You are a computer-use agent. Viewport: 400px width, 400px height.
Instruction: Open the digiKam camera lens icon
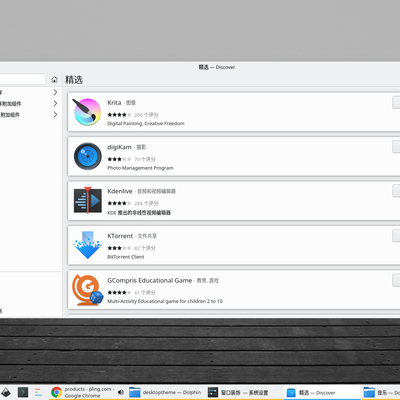coord(88,156)
